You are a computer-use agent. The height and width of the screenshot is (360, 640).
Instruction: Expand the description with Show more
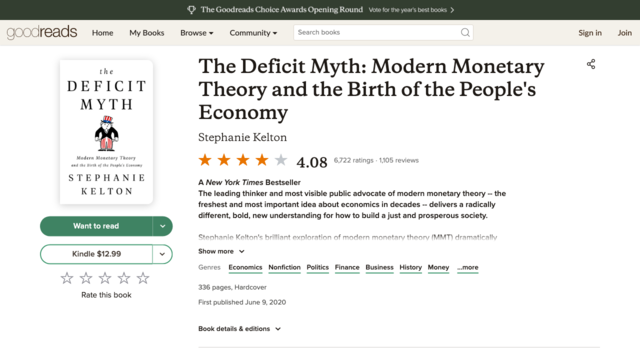point(221,251)
